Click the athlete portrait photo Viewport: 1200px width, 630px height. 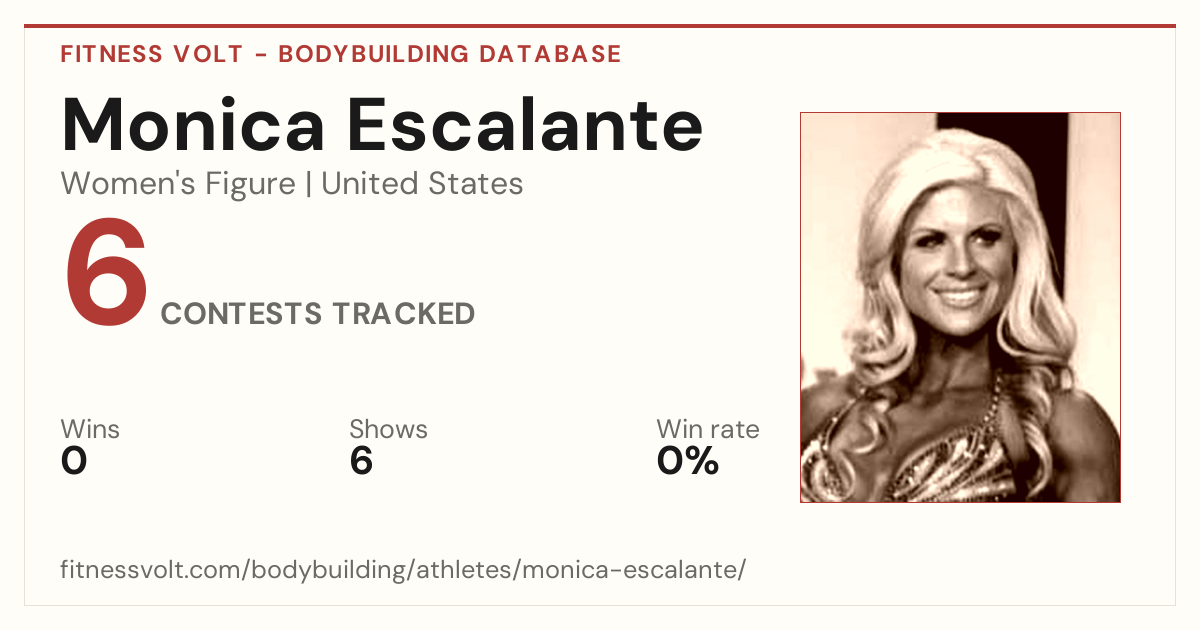960,307
